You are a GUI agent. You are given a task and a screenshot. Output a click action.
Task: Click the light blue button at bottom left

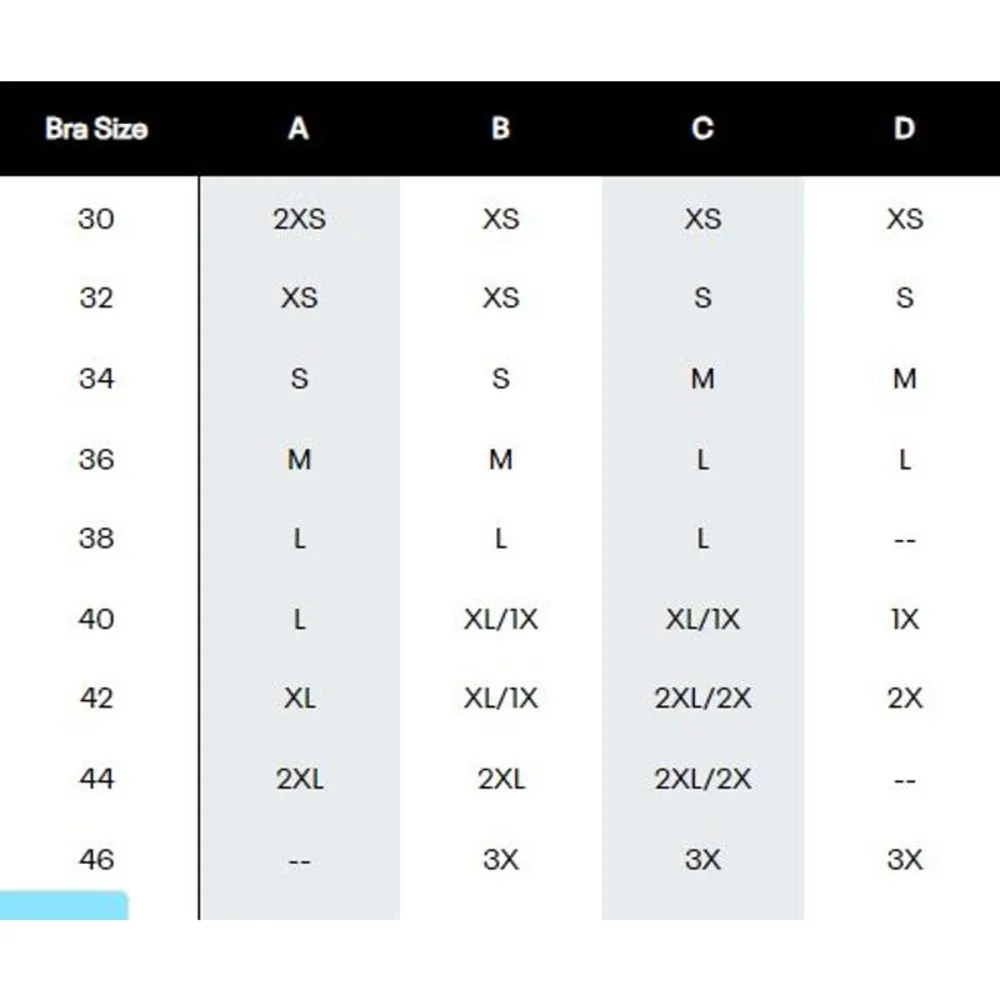point(63,905)
